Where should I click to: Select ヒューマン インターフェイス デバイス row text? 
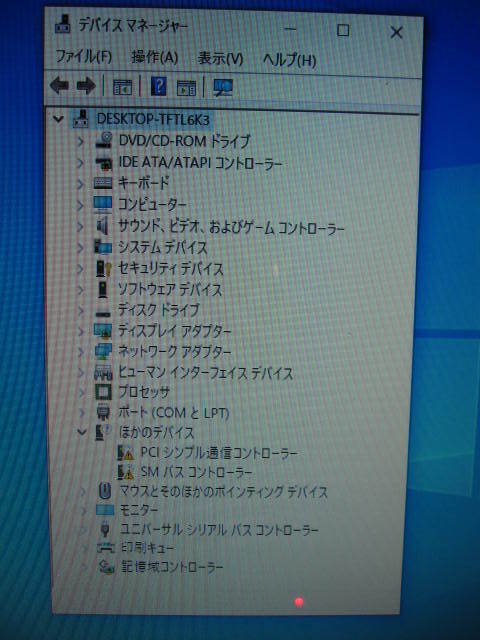click(206, 373)
